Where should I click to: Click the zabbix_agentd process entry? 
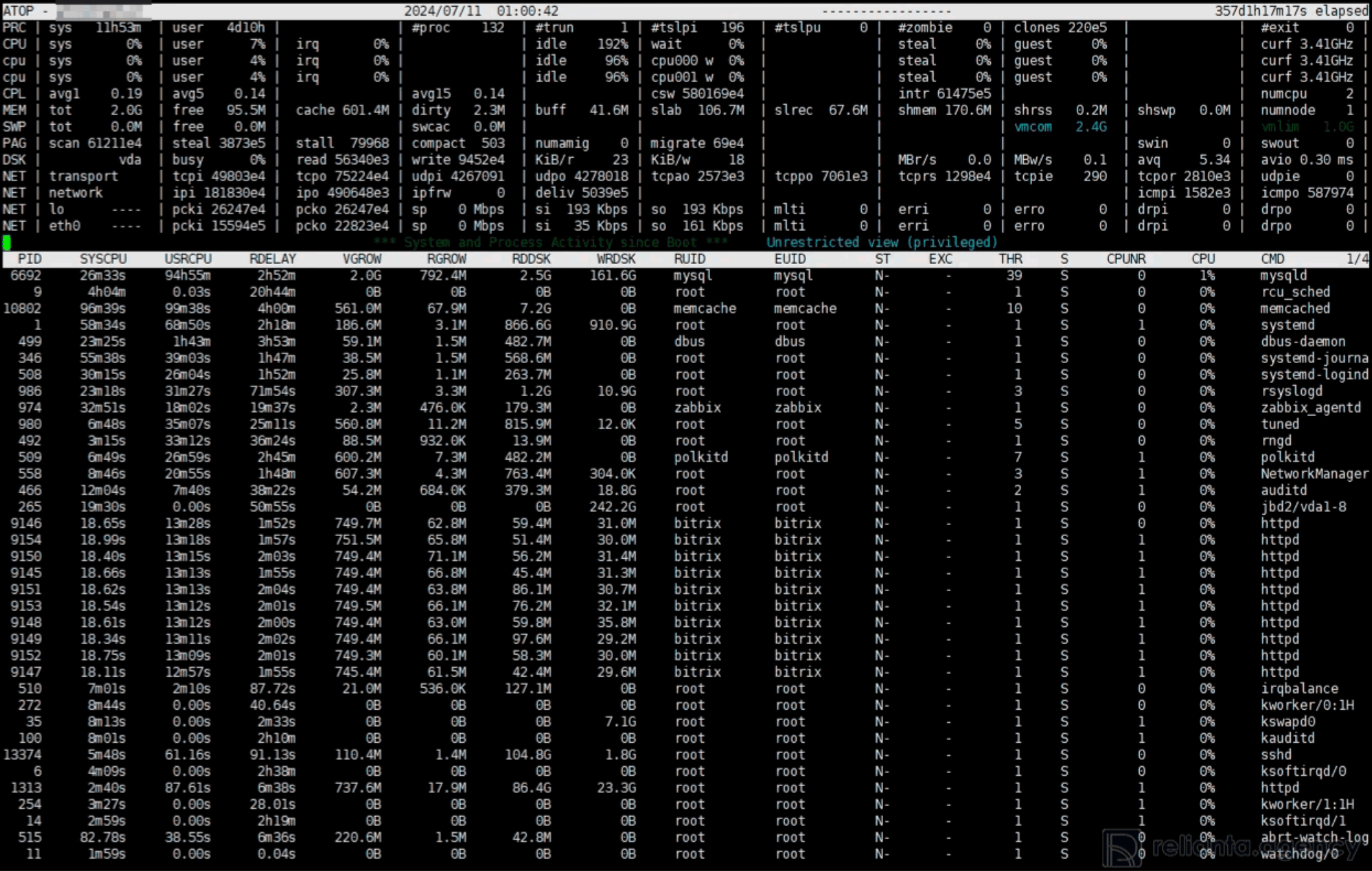[1310, 408]
